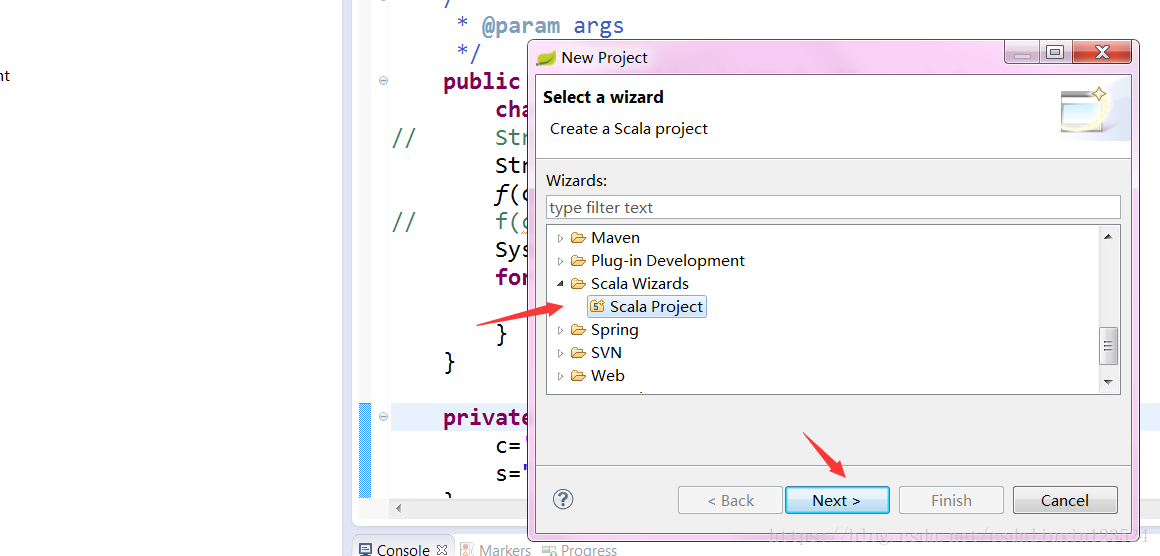Switch to the Console tab
The image size is (1160, 556).
tap(402, 550)
